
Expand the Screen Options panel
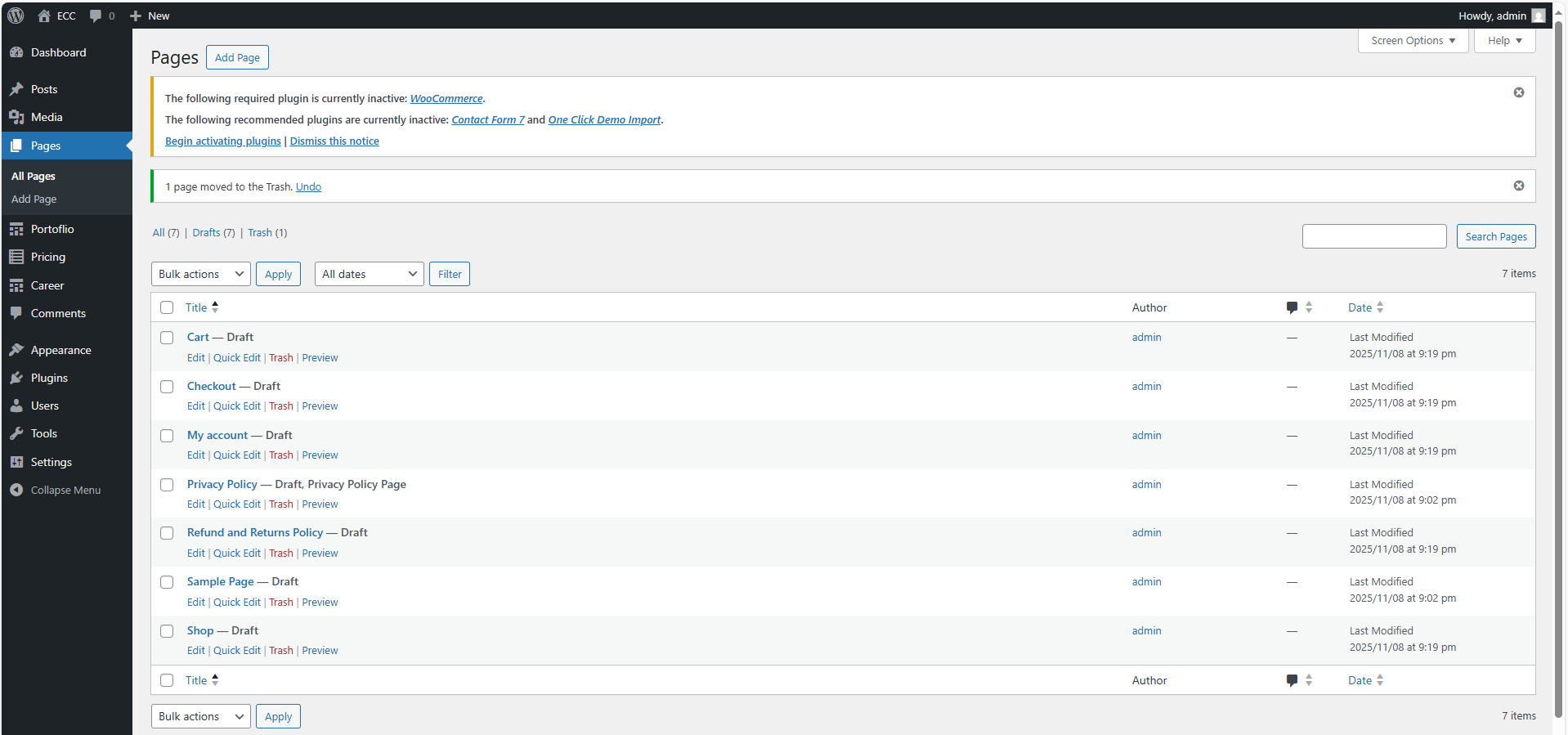(1413, 40)
